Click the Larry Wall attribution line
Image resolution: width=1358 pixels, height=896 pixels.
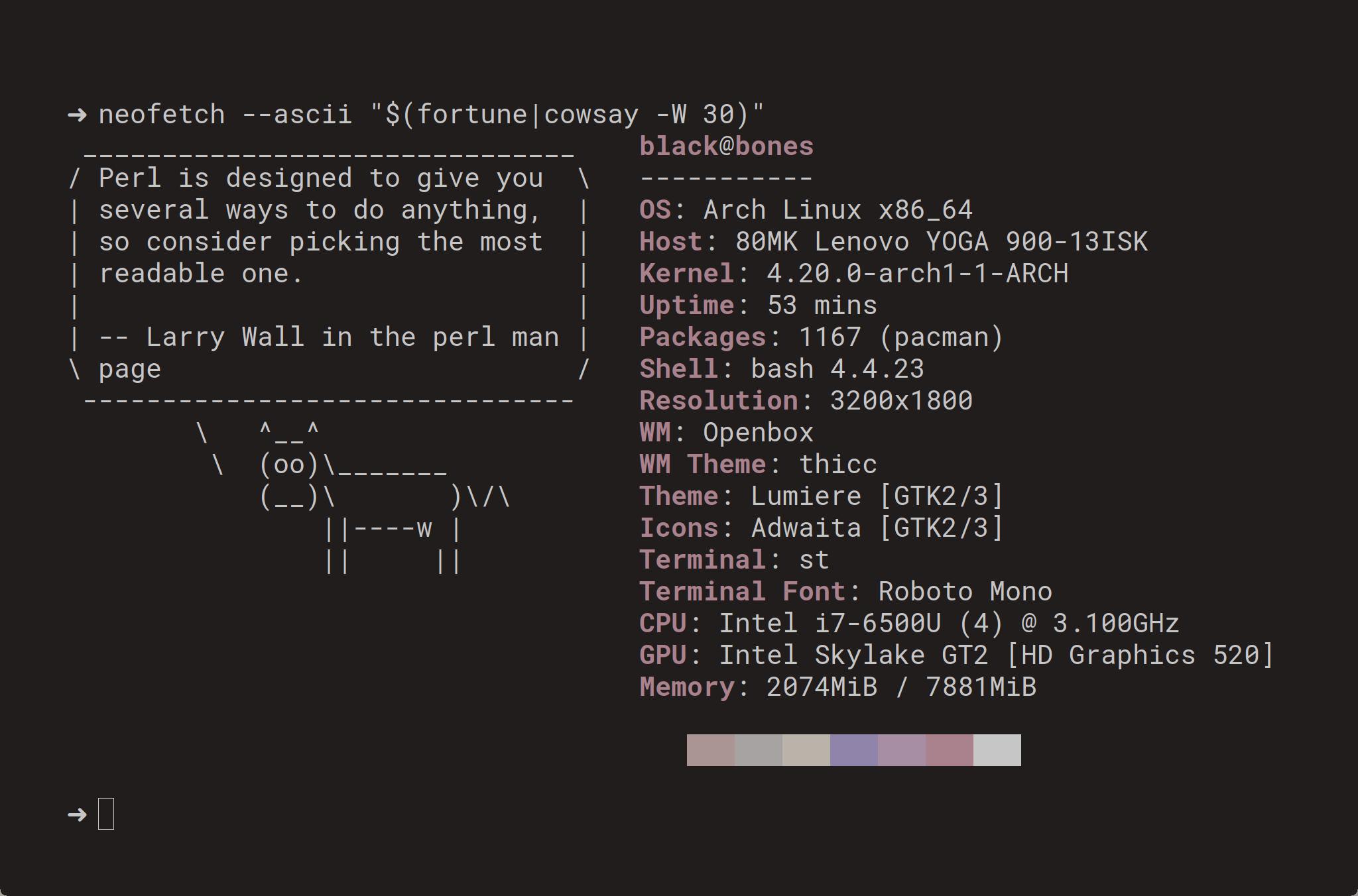click(329, 337)
